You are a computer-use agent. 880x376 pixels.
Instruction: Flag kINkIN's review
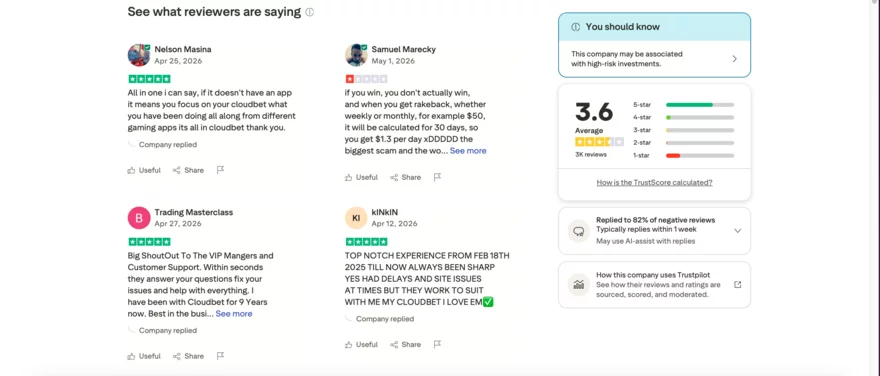pyautogui.click(x=437, y=344)
